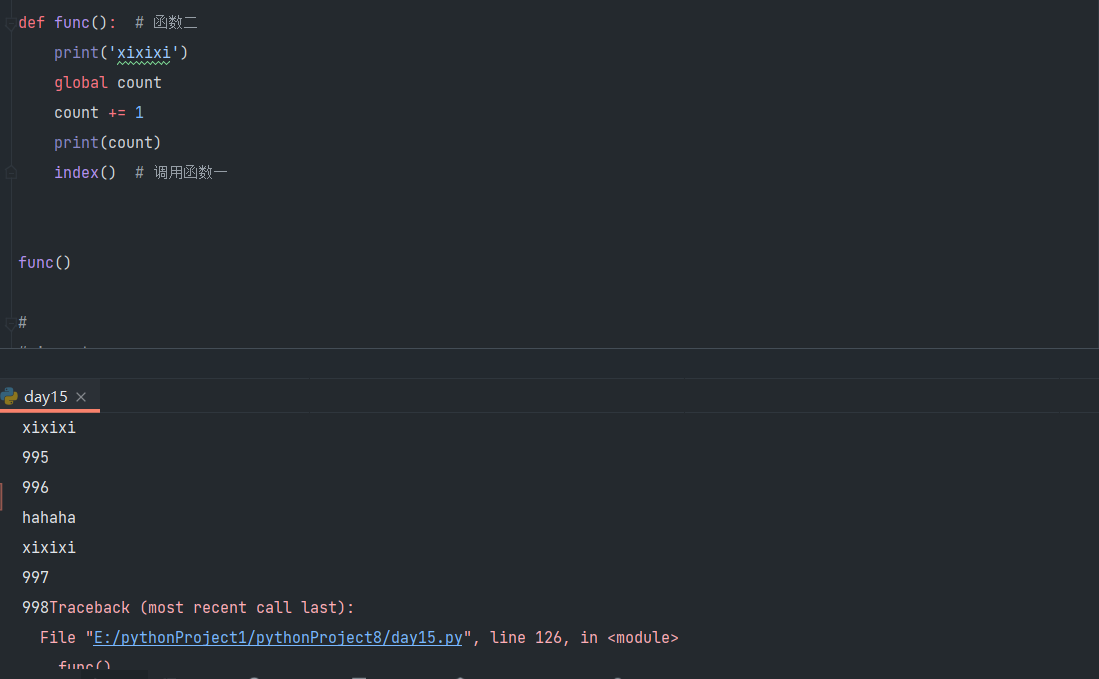Click the fold end marker beside index()
The height and width of the screenshot is (679, 1099).
pos(10,173)
